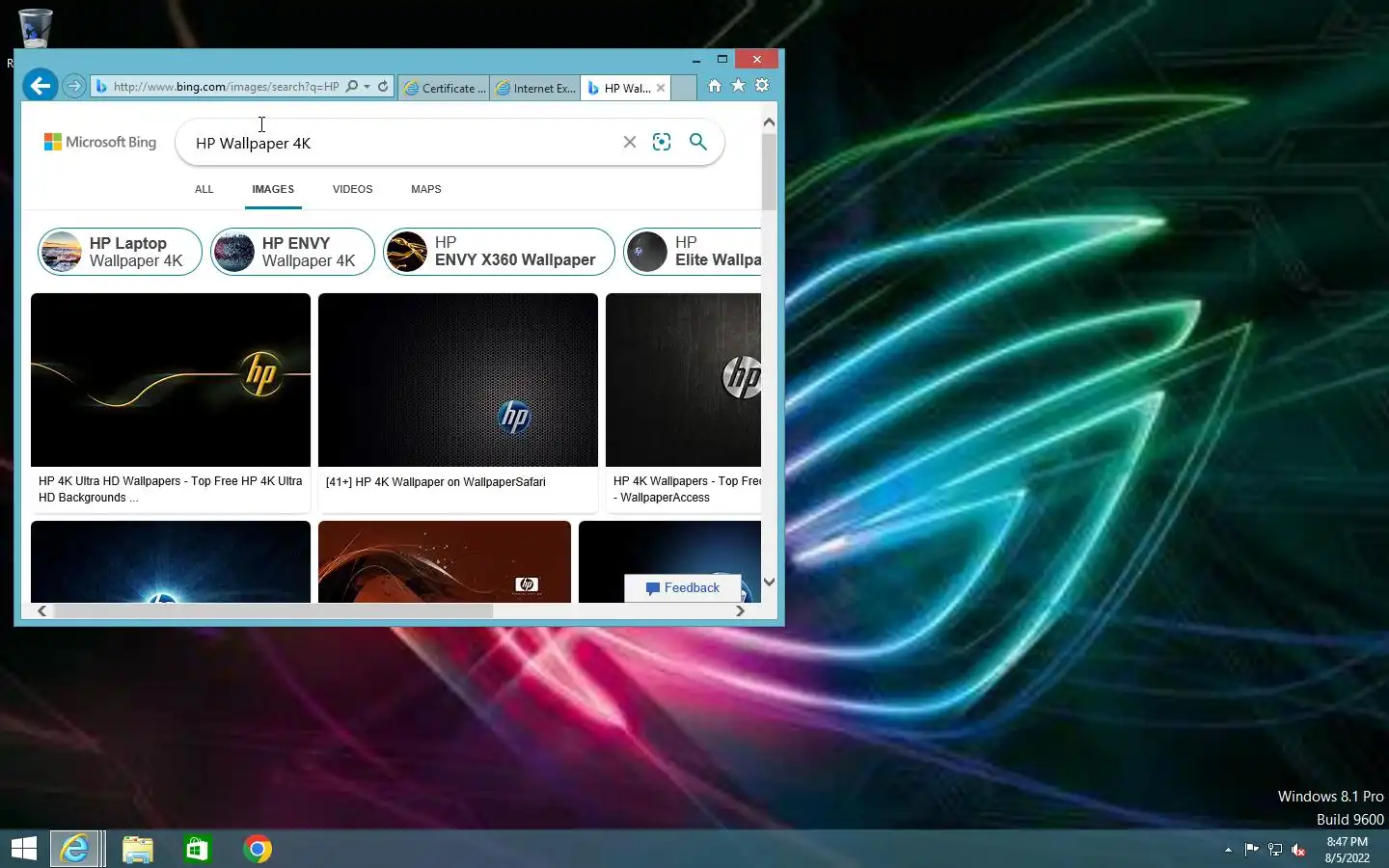Open File Explorer from taskbar
This screenshot has height=868, width=1389.
pyautogui.click(x=138, y=849)
